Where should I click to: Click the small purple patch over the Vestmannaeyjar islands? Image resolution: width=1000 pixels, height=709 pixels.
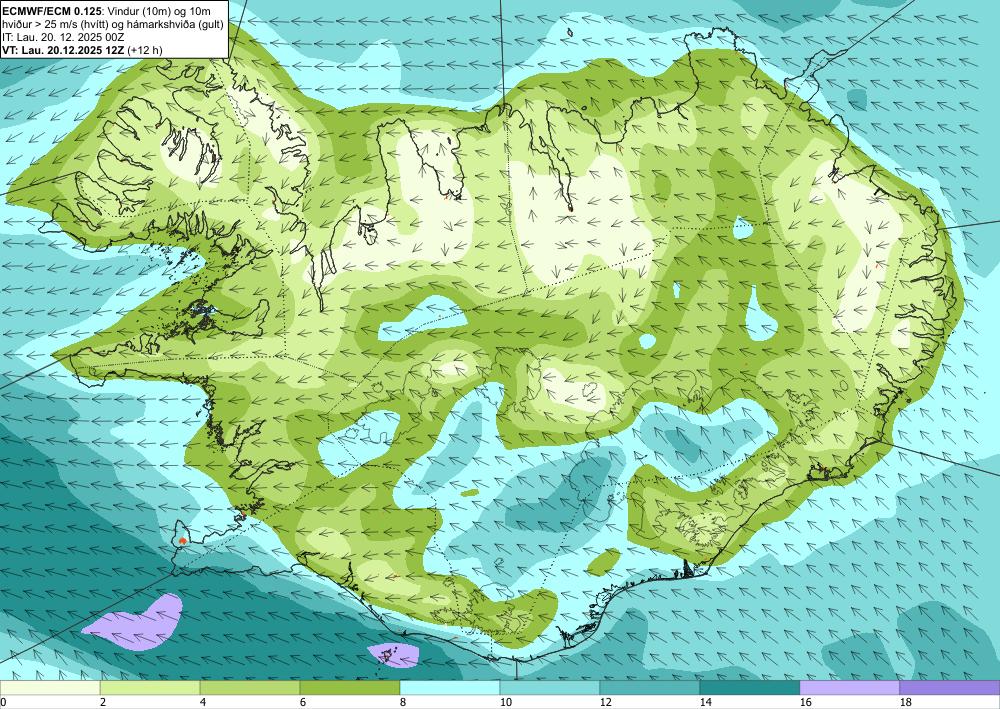393,654
